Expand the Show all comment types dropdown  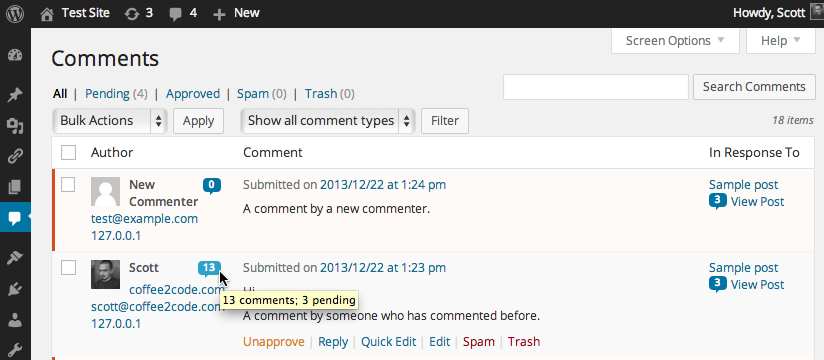328,121
